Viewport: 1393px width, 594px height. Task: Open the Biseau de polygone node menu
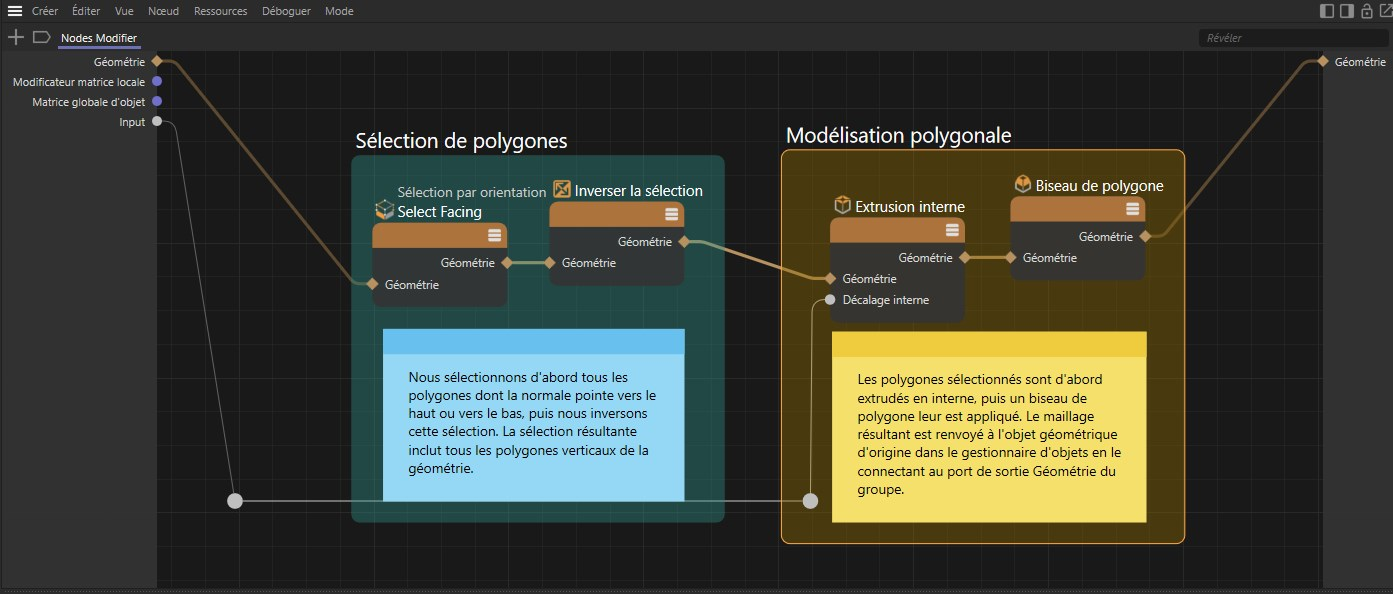tap(1132, 209)
